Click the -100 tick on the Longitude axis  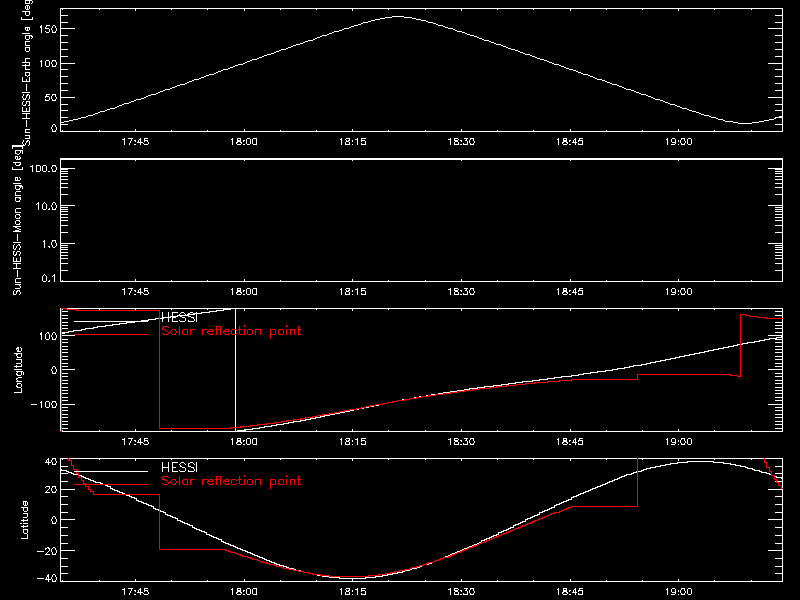pyautogui.click(x=43, y=404)
